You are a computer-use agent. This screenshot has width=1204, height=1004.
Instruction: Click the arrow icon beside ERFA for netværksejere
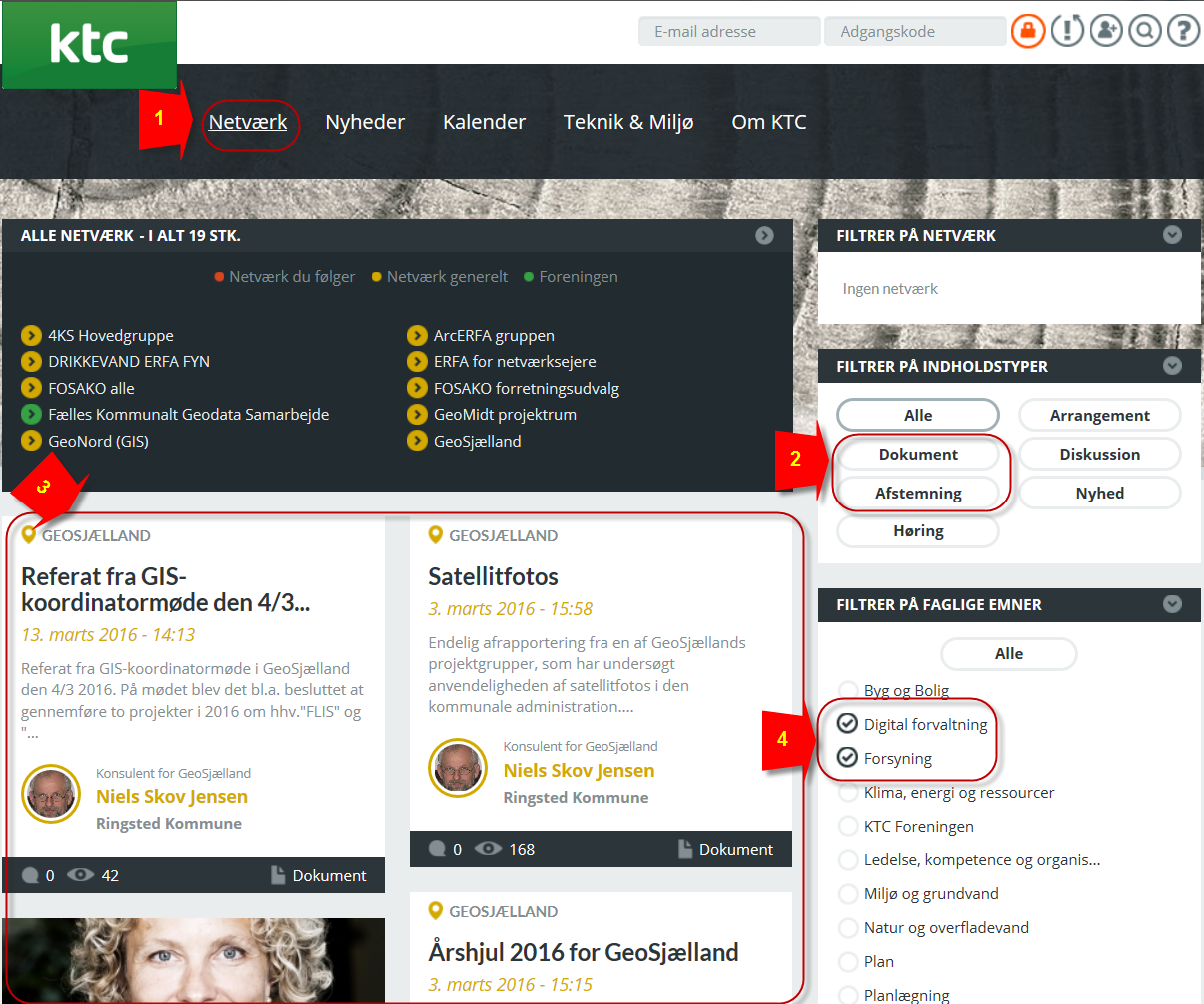click(417, 361)
